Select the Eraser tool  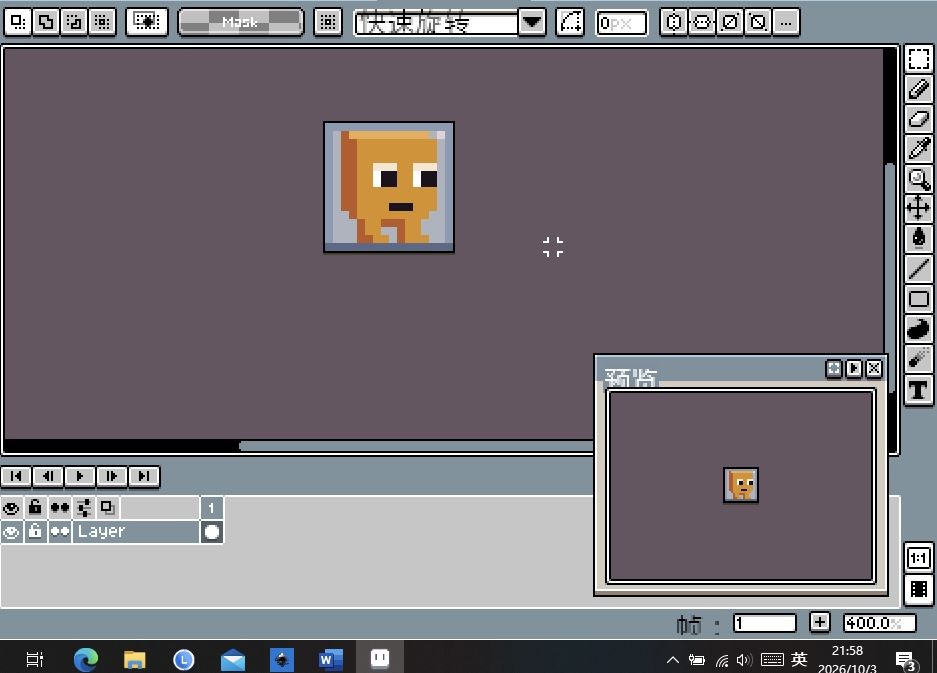pyautogui.click(x=918, y=119)
